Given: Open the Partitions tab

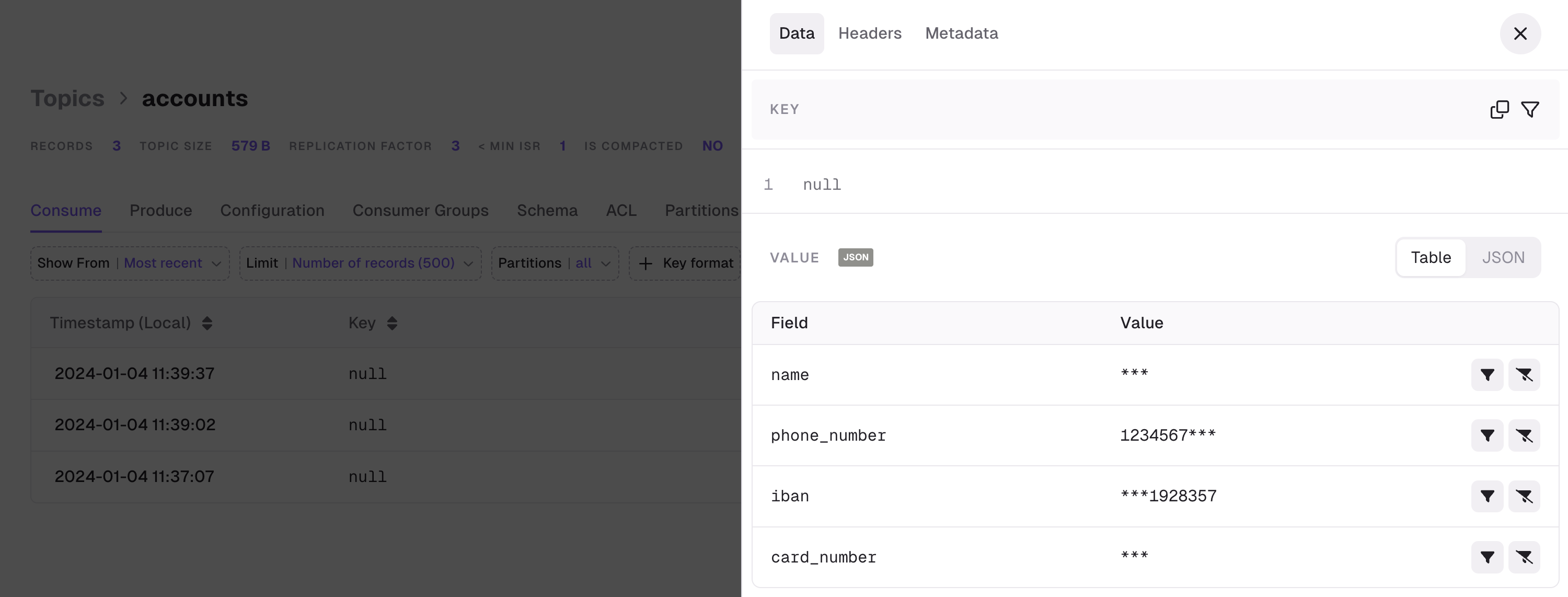Looking at the screenshot, I should pos(701,211).
